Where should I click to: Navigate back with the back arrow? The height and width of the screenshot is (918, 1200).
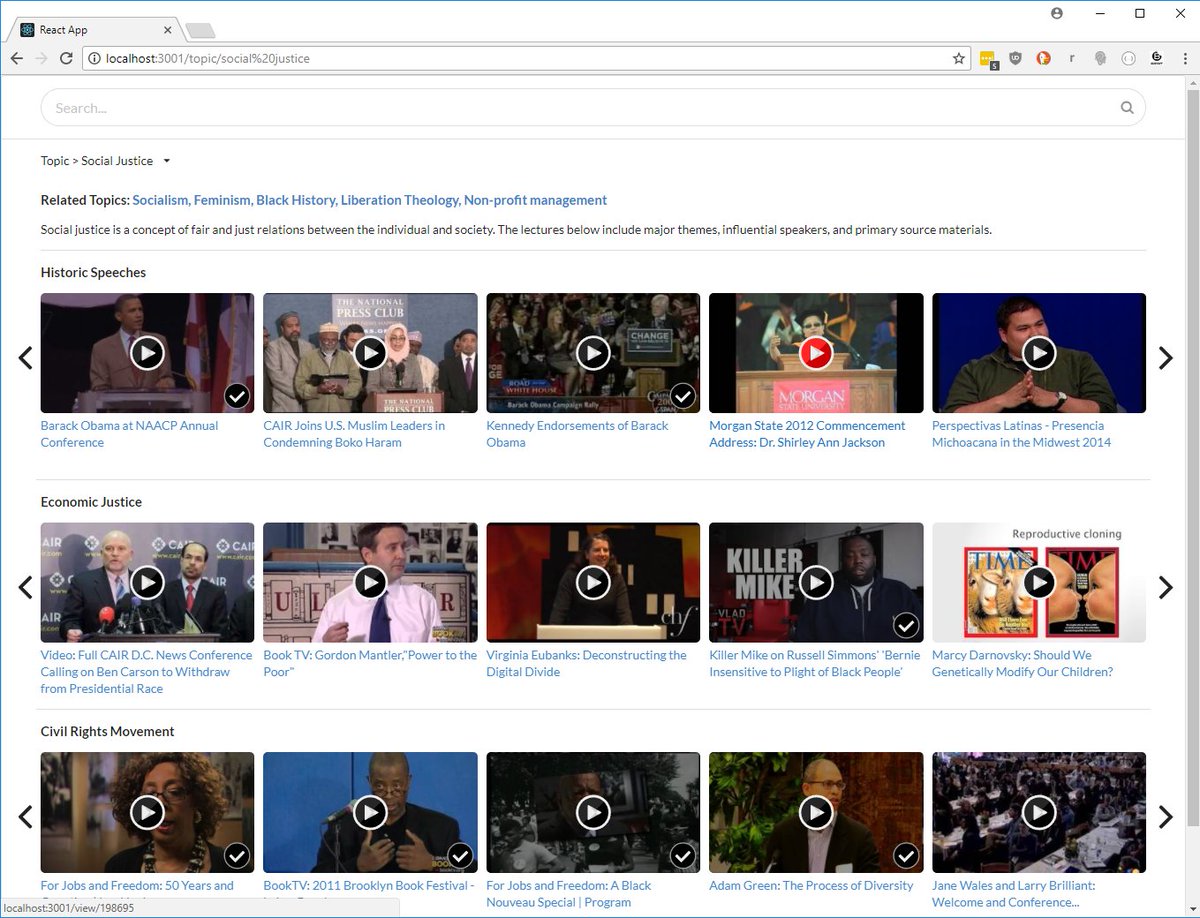point(16,58)
